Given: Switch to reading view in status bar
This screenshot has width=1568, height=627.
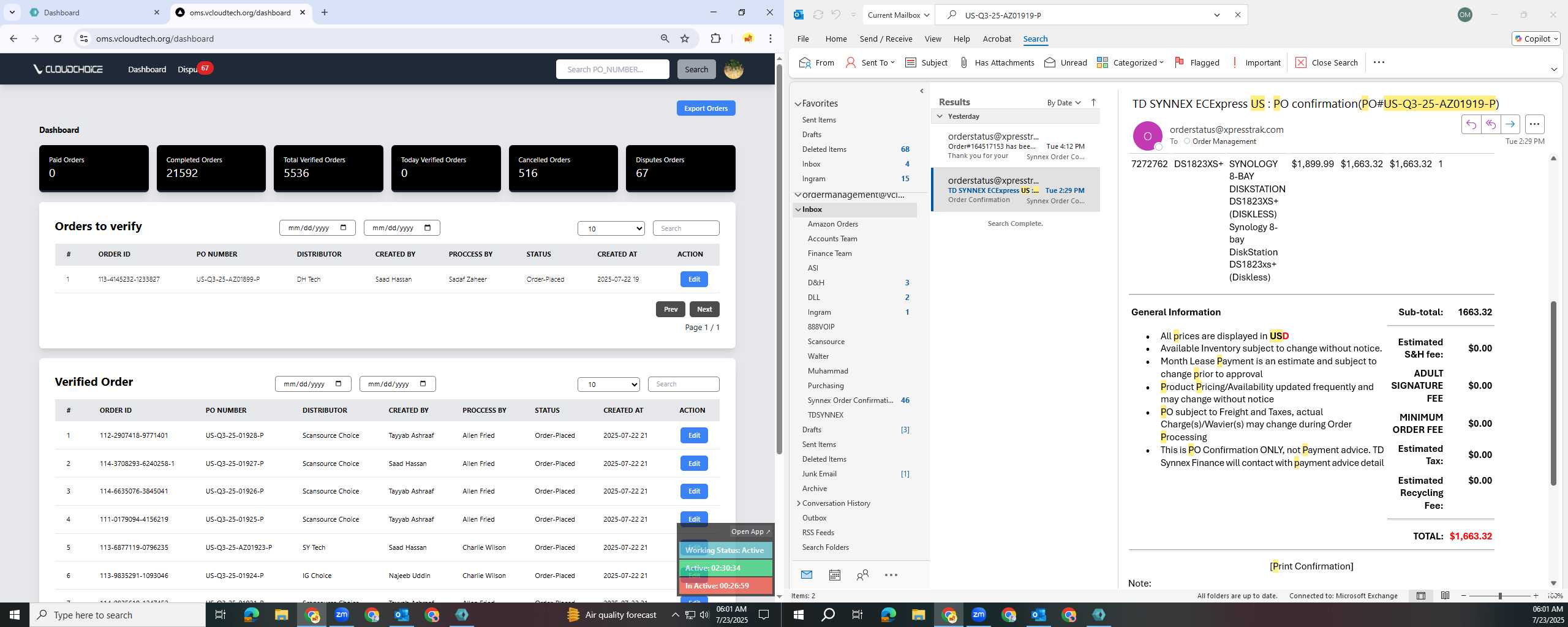Looking at the screenshot, I should click(x=1445, y=596).
